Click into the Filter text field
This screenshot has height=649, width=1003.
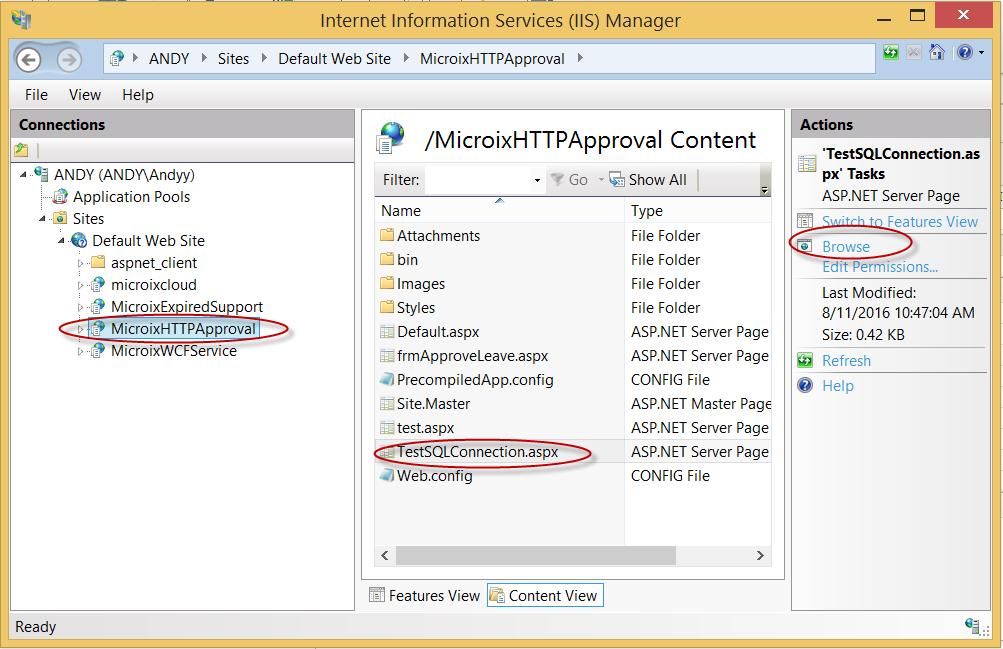(x=478, y=180)
